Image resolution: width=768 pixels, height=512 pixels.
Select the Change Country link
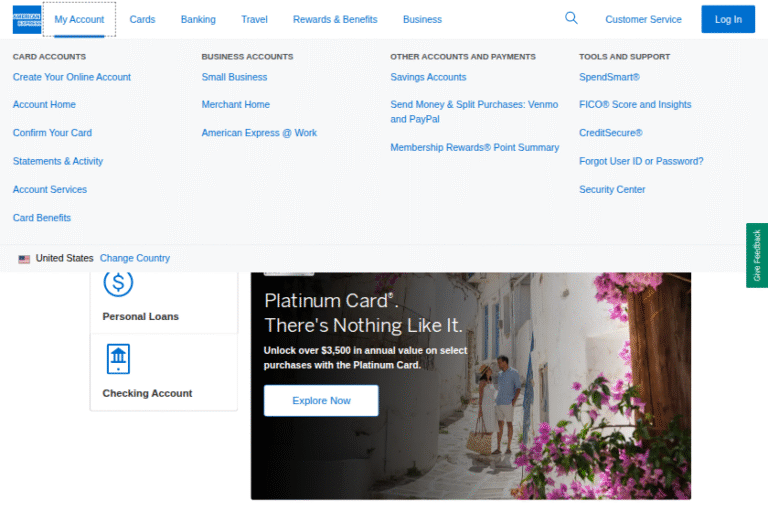click(135, 258)
